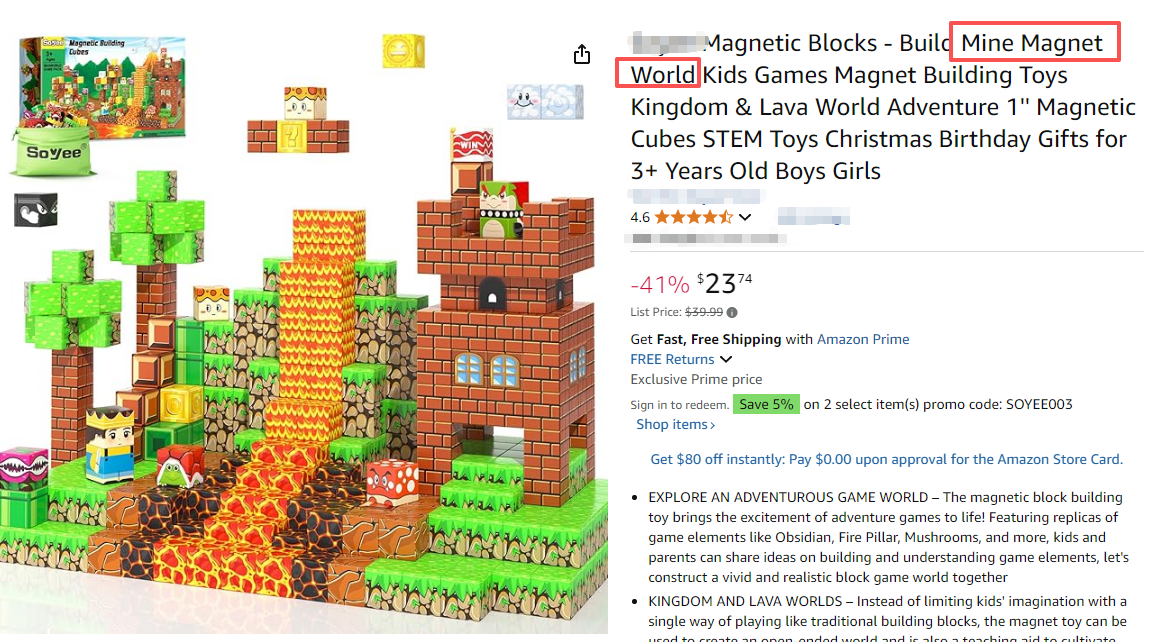Viewport: 1153px width, 642px height.
Task: Click the blurred ratings count next to stars
Action: [813, 217]
